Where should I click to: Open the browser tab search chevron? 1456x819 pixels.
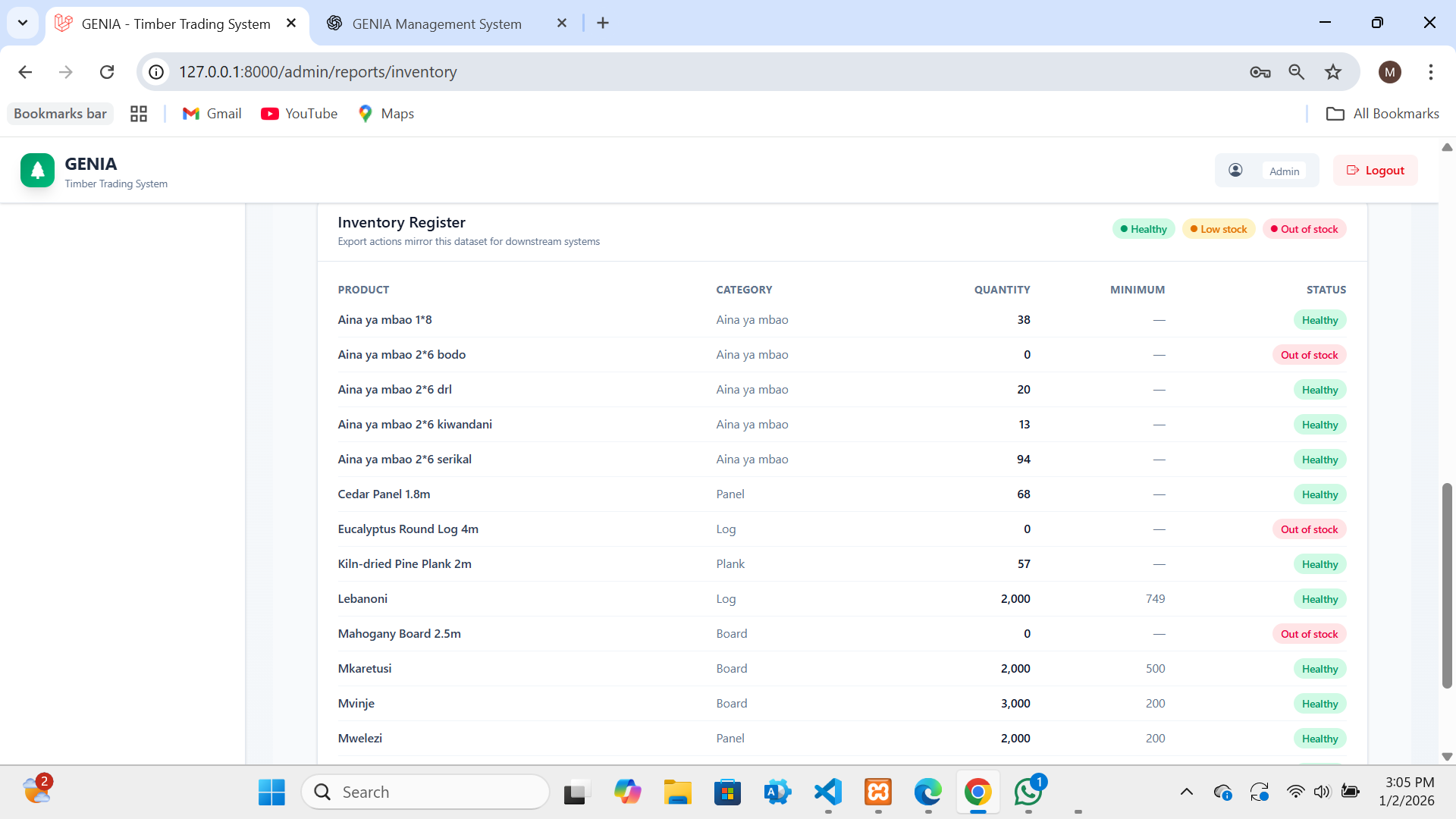tap(22, 23)
